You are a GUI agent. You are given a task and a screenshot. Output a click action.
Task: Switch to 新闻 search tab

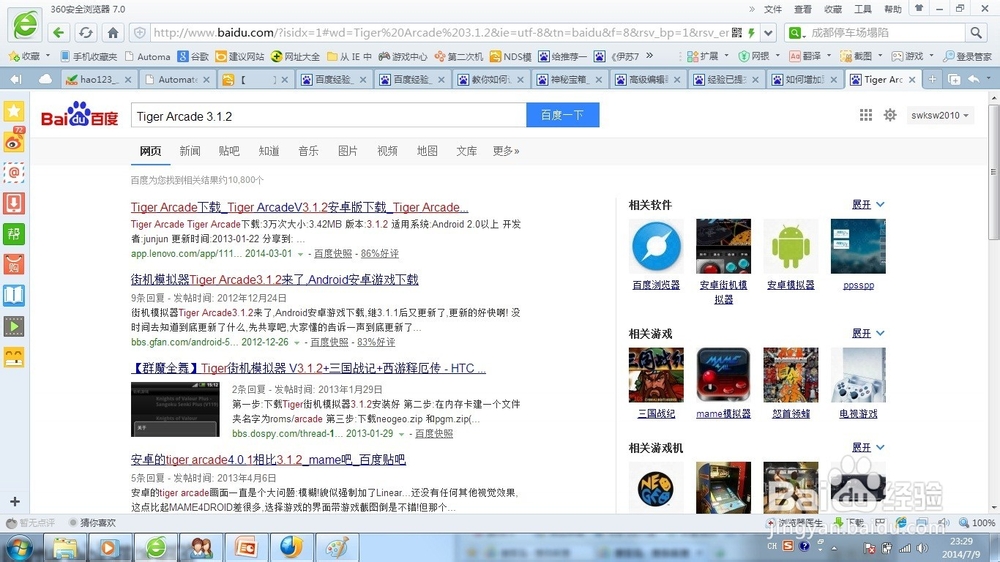[189, 151]
